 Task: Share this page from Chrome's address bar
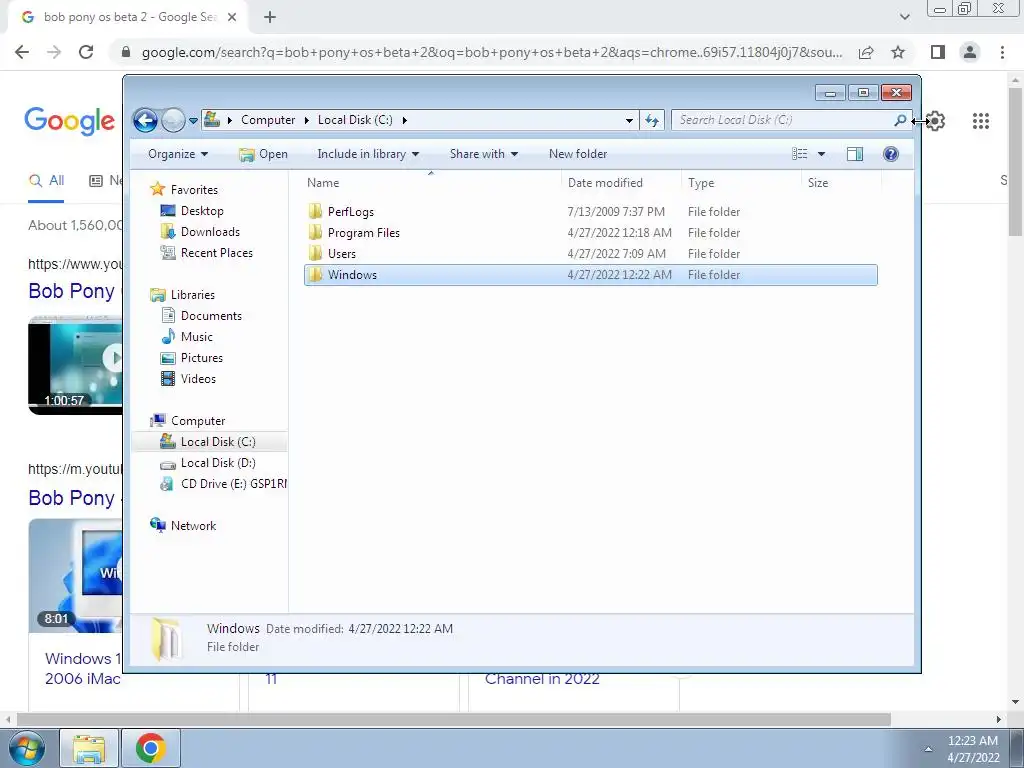click(866, 52)
